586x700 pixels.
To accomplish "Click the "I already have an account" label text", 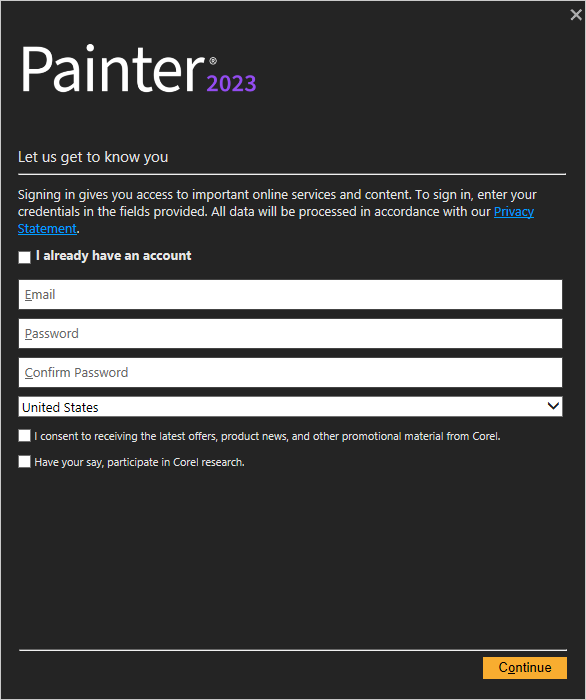I will click(113, 255).
